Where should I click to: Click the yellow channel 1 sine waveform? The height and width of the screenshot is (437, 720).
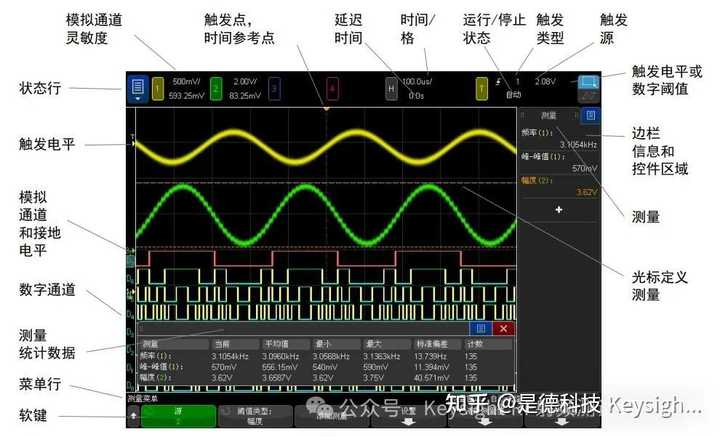coord(326,146)
